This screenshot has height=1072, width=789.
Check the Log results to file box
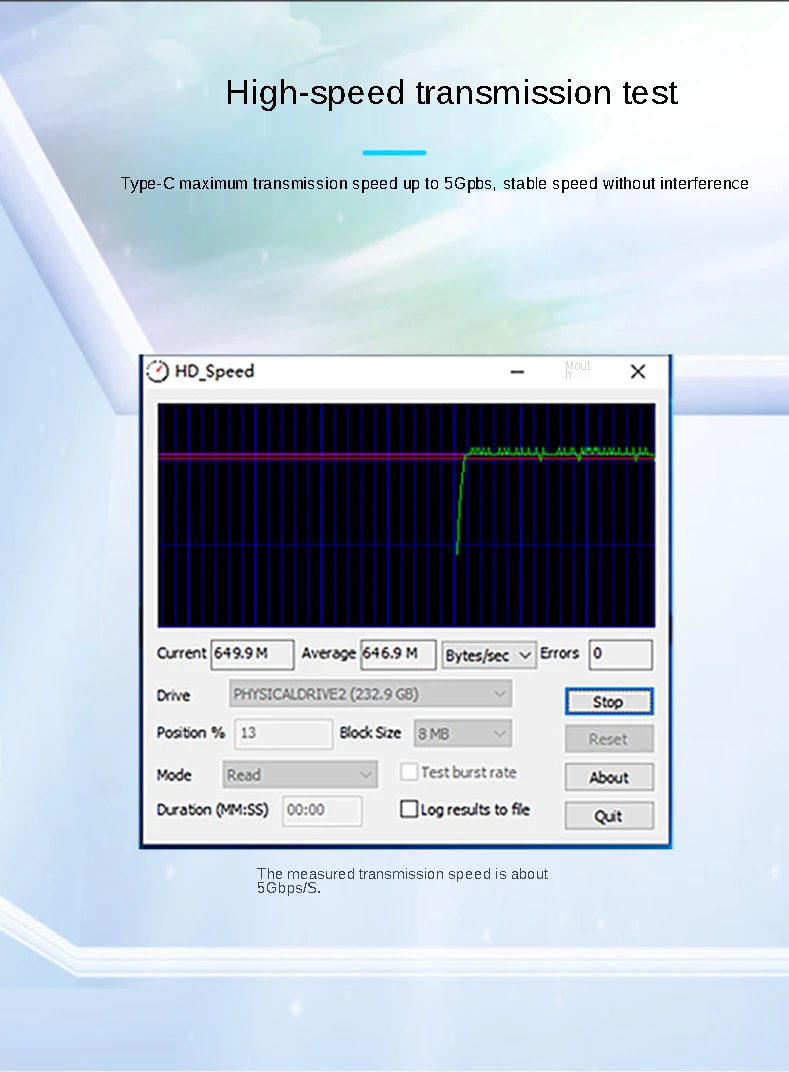coord(409,810)
